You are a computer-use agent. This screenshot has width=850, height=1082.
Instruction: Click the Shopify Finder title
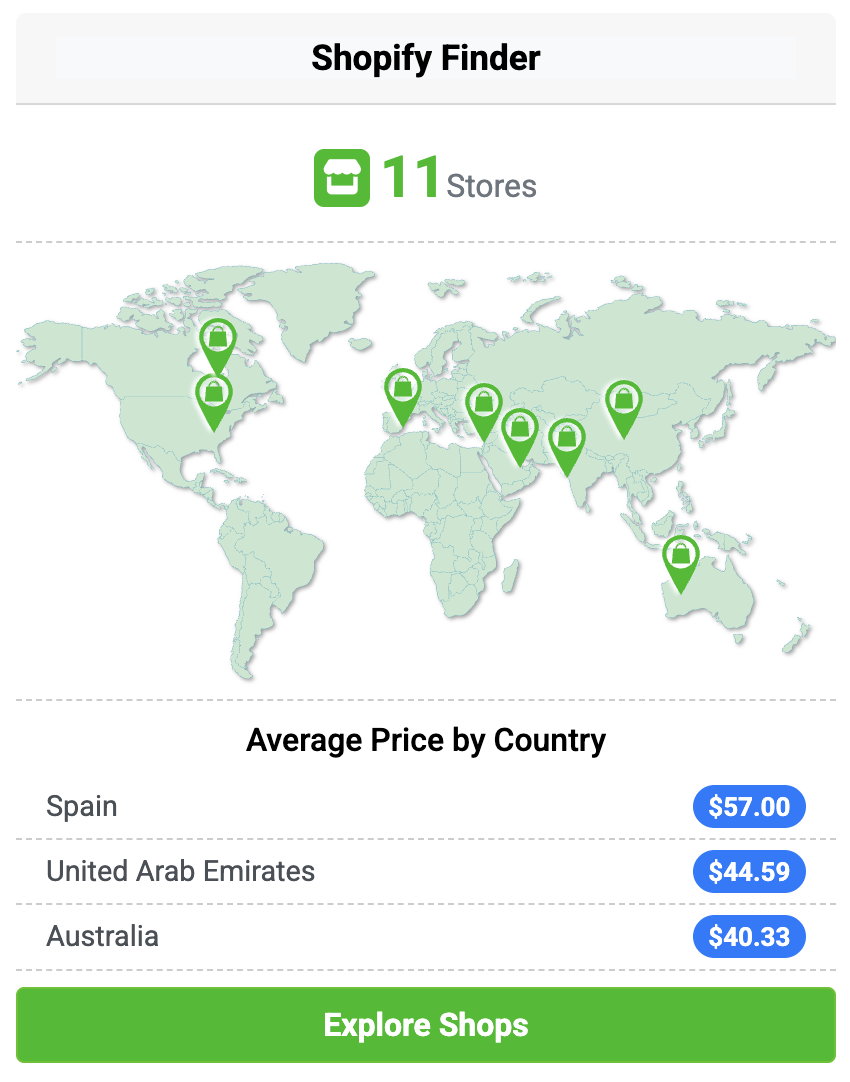[x=425, y=58]
